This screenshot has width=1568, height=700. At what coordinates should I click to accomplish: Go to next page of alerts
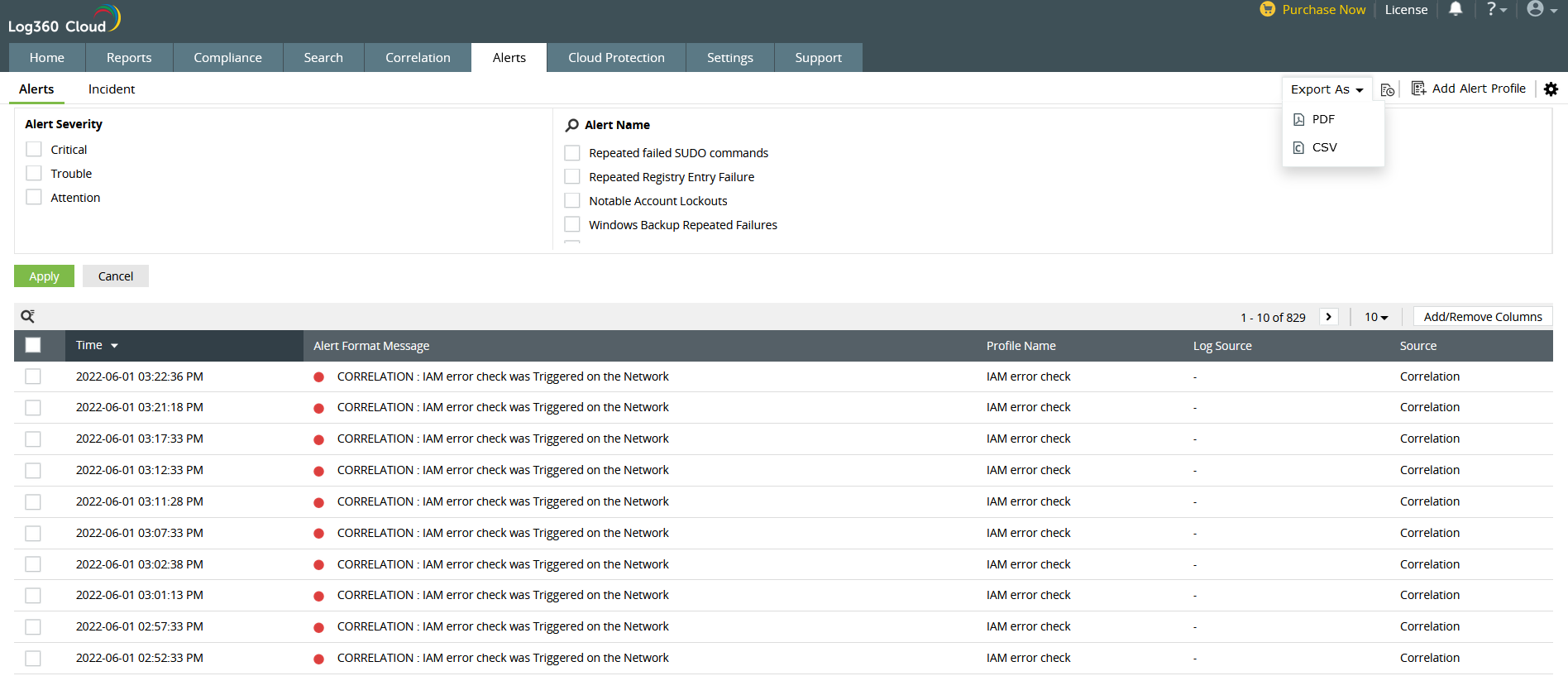point(1328,317)
